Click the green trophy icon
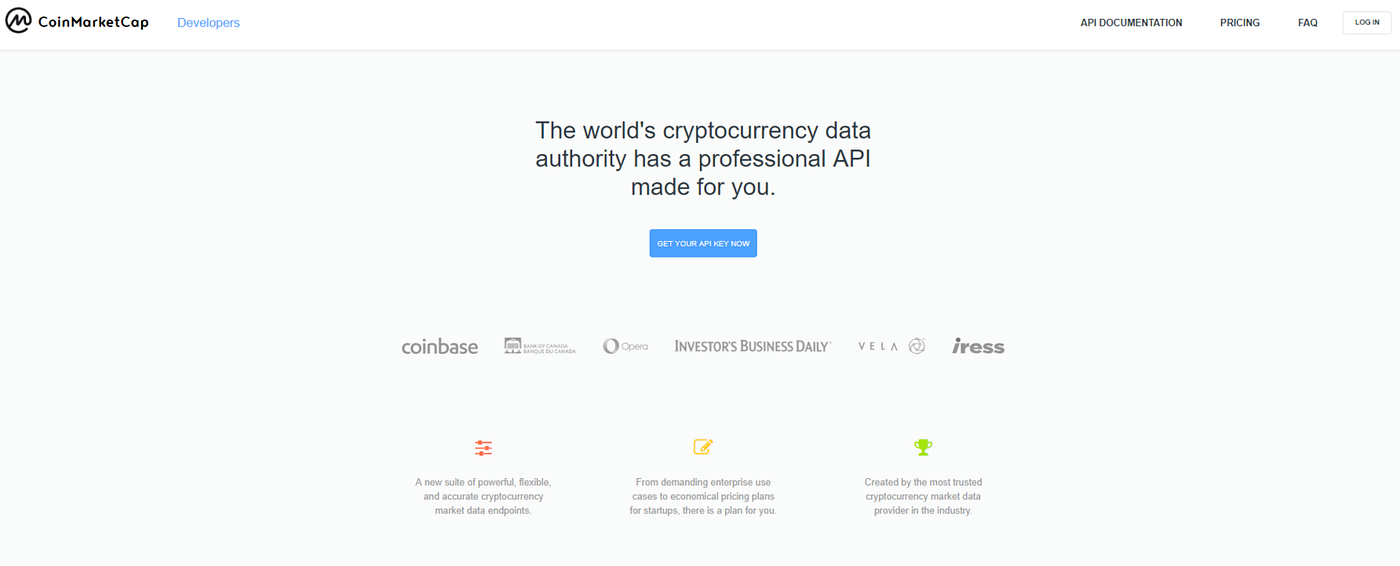Screen dimensions: 1400x566 tap(923, 447)
